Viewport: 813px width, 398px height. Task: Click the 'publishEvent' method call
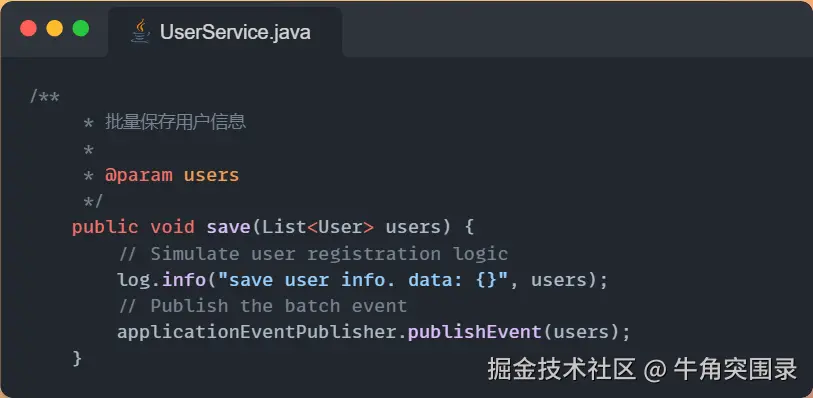pyautogui.click(x=475, y=332)
